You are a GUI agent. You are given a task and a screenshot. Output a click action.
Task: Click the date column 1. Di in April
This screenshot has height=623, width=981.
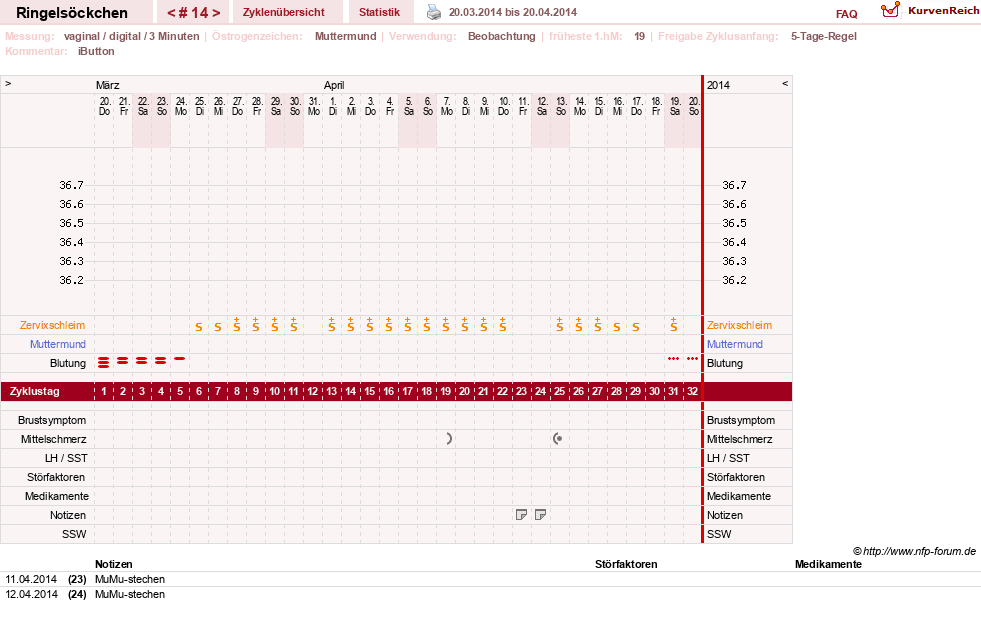click(x=332, y=106)
